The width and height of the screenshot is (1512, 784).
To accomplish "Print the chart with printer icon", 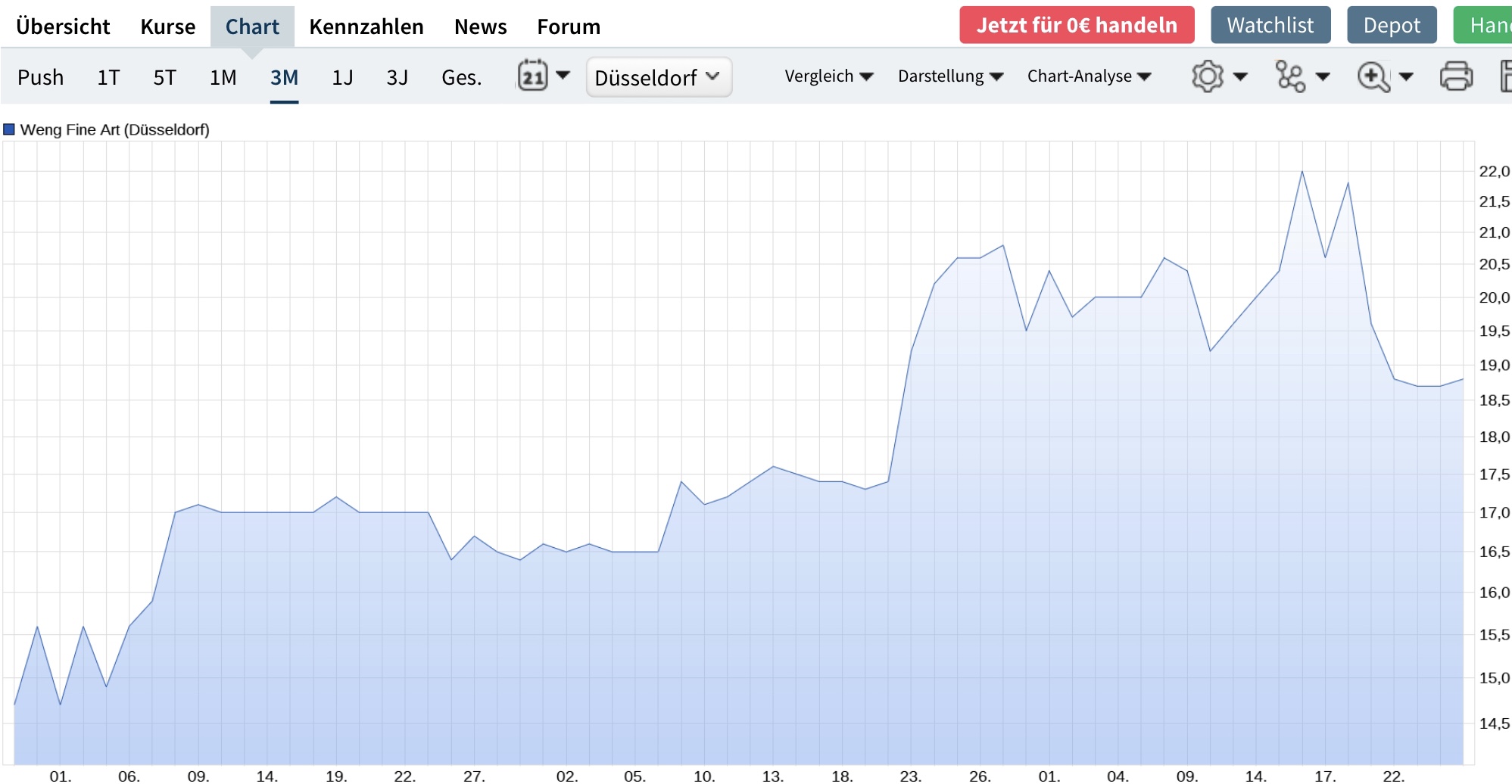I will (1456, 76).
